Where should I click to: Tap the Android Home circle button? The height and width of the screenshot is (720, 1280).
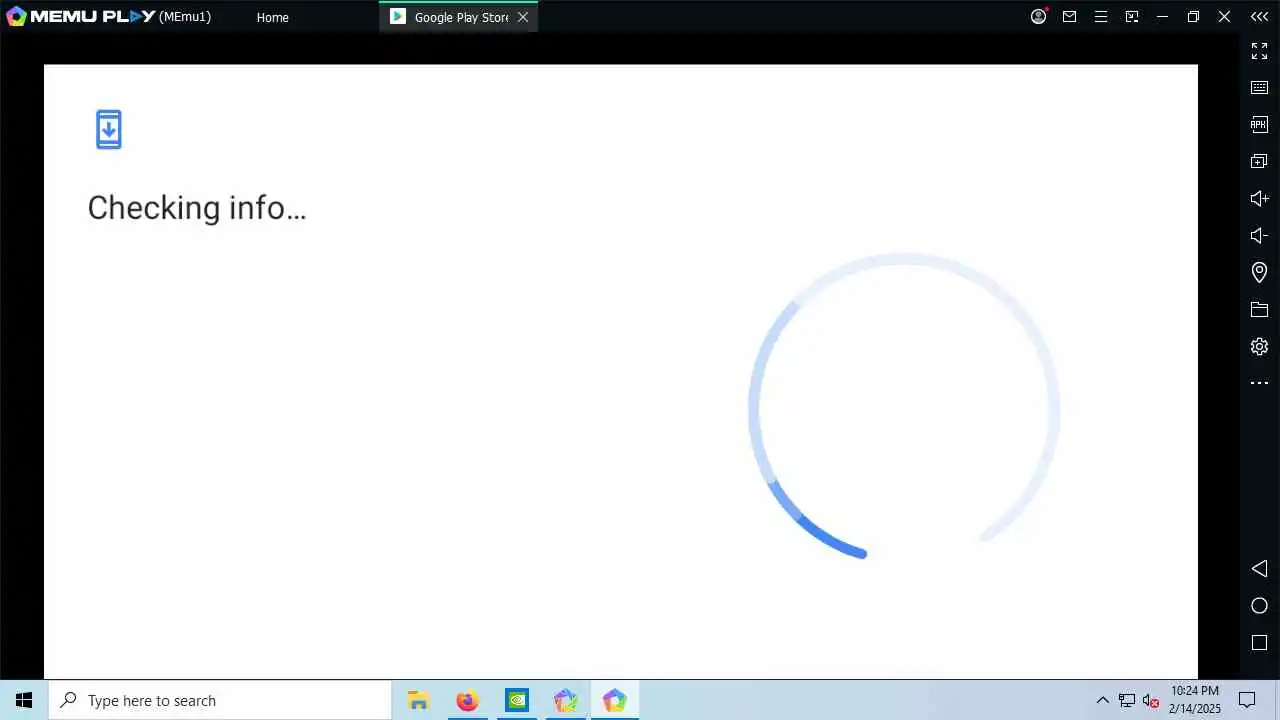click(x=1259, y=605)
